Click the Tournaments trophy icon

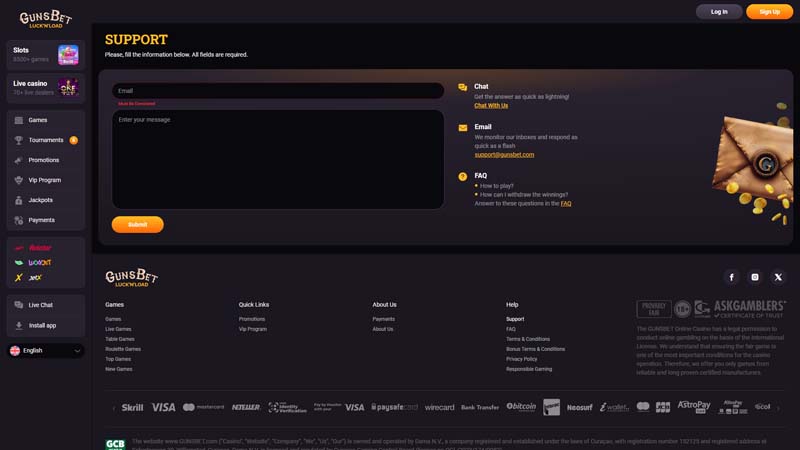click(19, 140)
